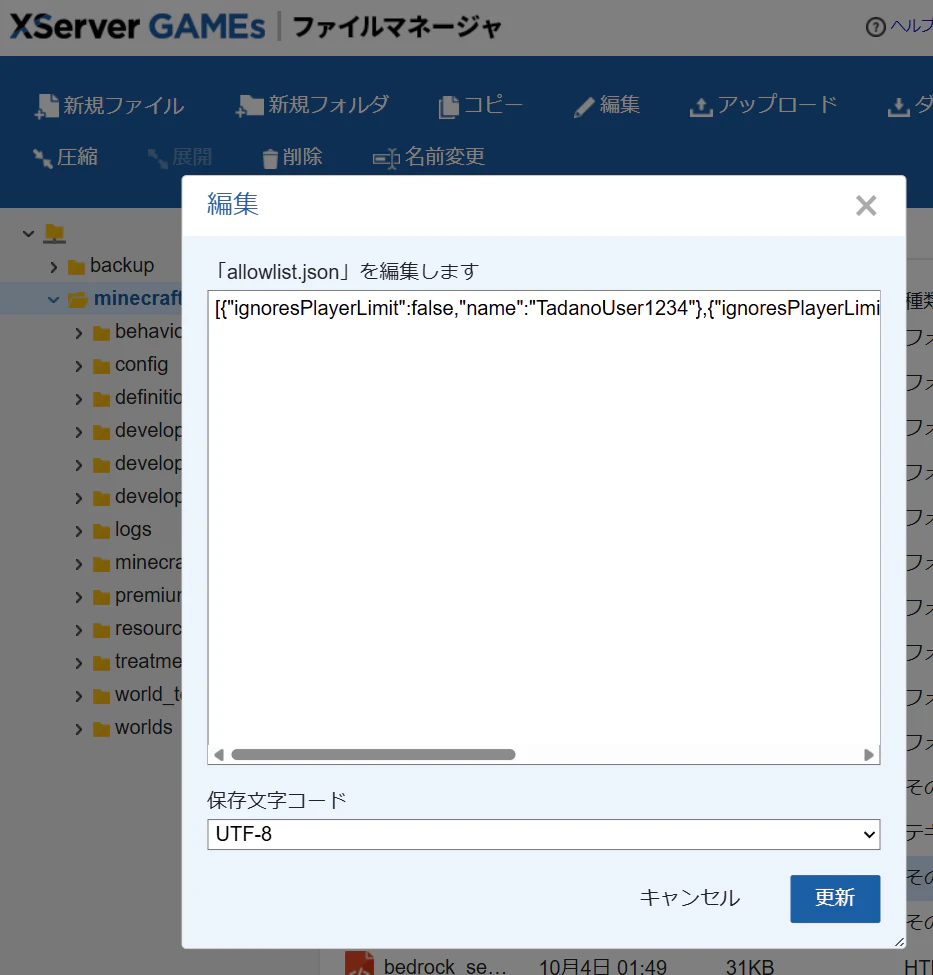Click the 新規フォルダ new folder icon

249,106
